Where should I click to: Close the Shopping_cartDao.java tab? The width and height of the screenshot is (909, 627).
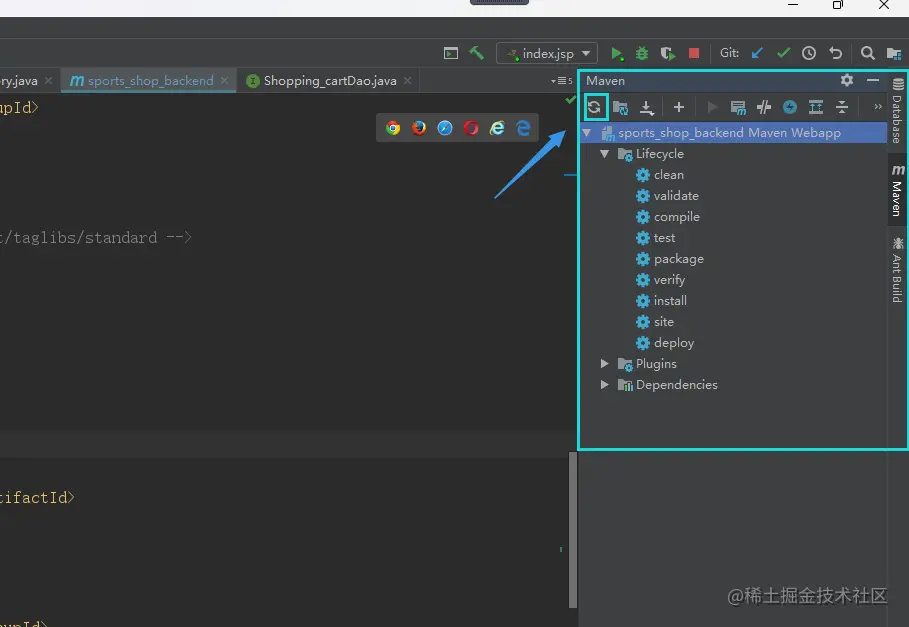pyautogui.click(x=408, y=81)
